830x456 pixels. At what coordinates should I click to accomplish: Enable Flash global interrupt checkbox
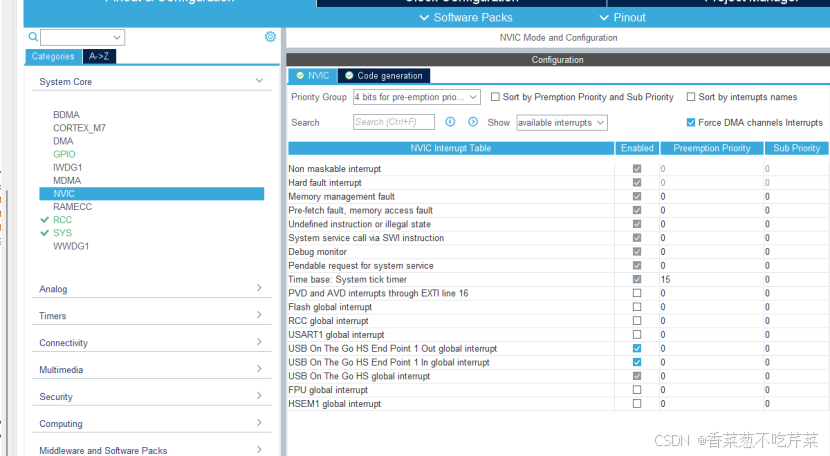(637, 307)
